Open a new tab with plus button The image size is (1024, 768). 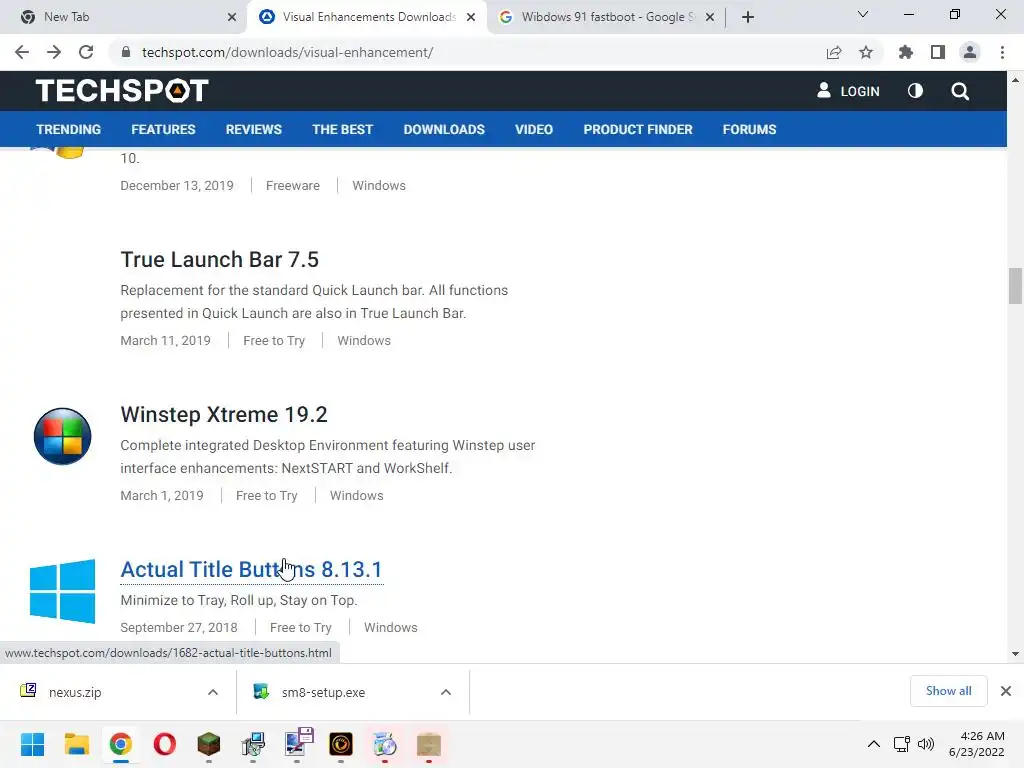748,17
